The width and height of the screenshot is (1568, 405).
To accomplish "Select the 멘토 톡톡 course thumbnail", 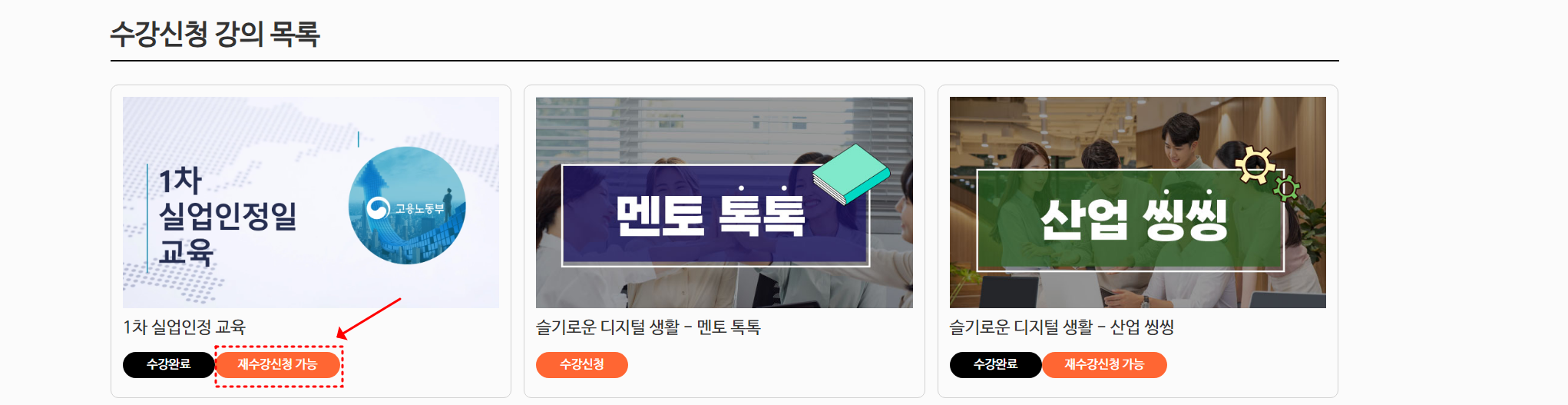I will pyautogui.click(x=724, y=202).
